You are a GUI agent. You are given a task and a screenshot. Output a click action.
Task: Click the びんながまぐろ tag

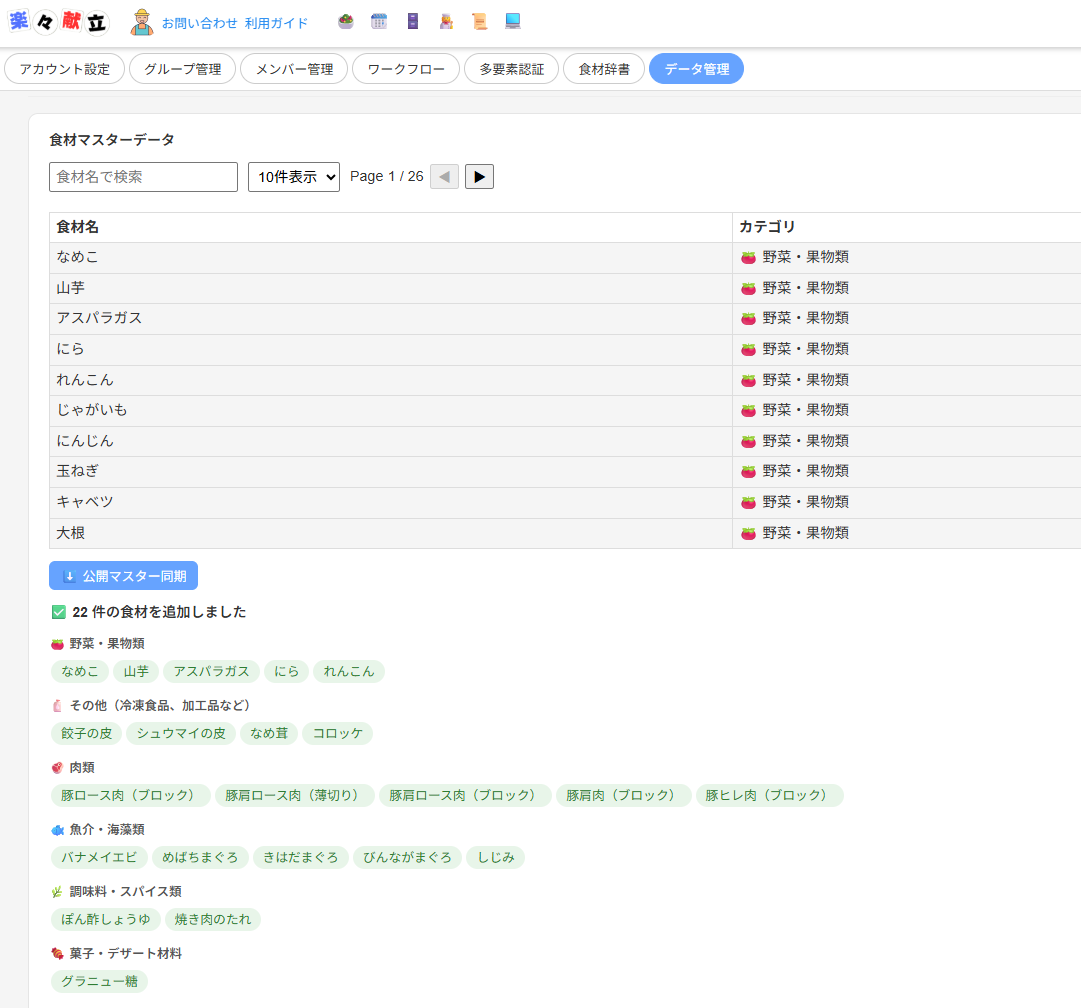click(407, 858)
